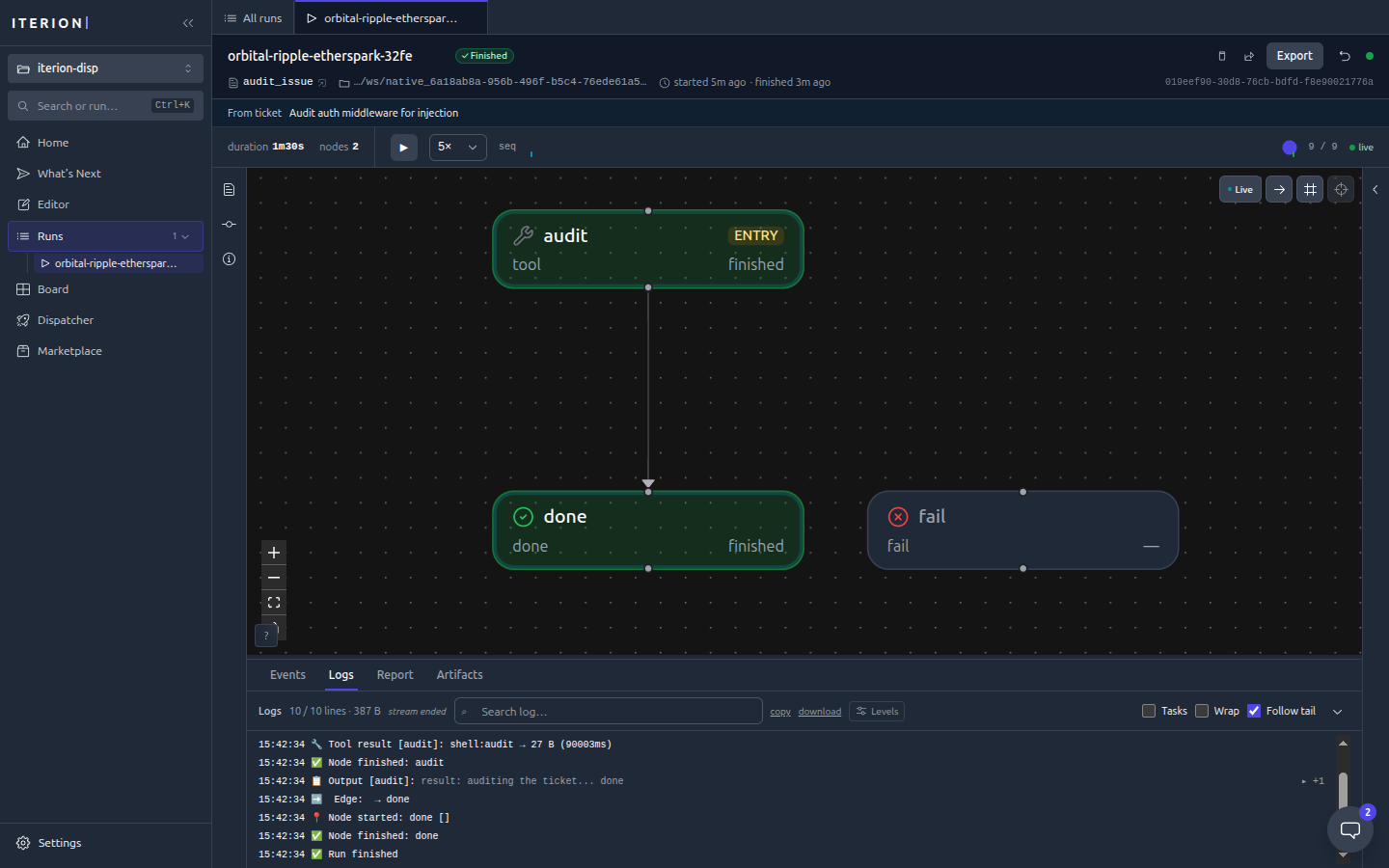Click the arrow direction button on canvas toolbar

(1279, 190)
